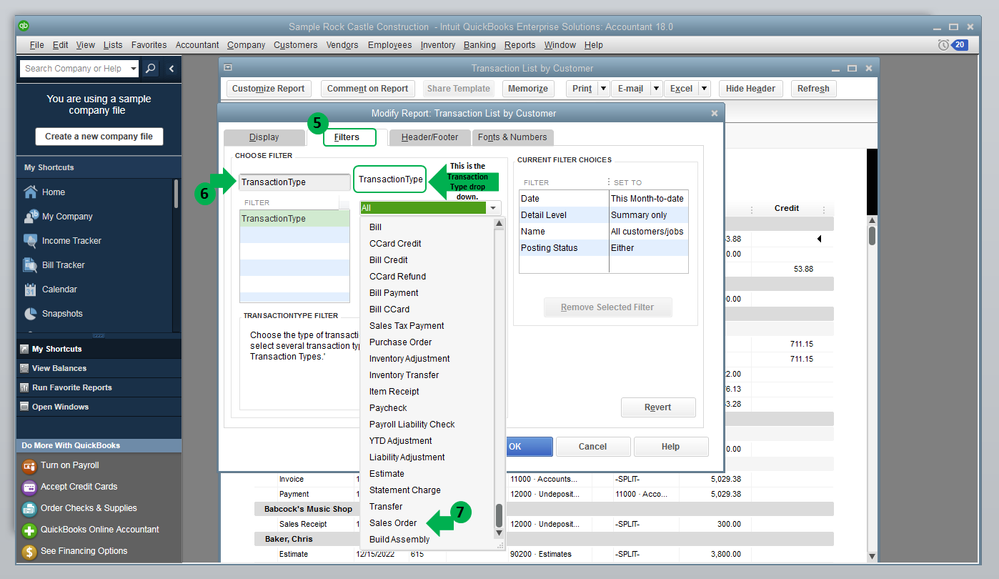Select Paycheck in dropdown list
The image size is (999, 579).
pyautogui.click(x=388, y=408)
